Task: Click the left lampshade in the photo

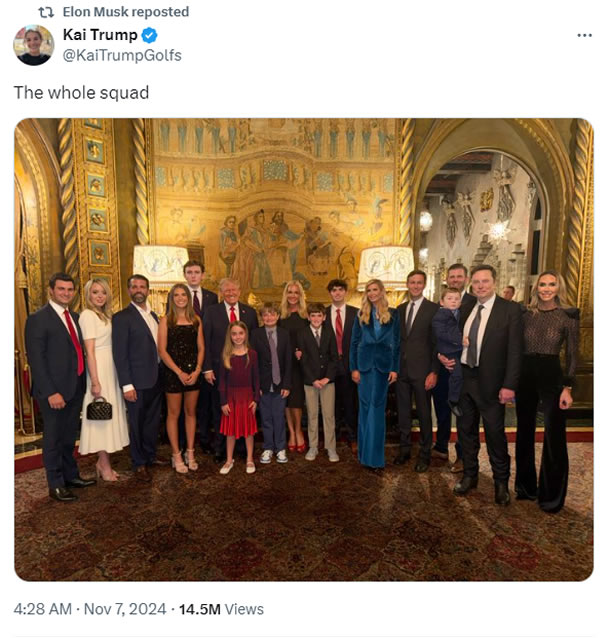Action: tap(160, 266)
